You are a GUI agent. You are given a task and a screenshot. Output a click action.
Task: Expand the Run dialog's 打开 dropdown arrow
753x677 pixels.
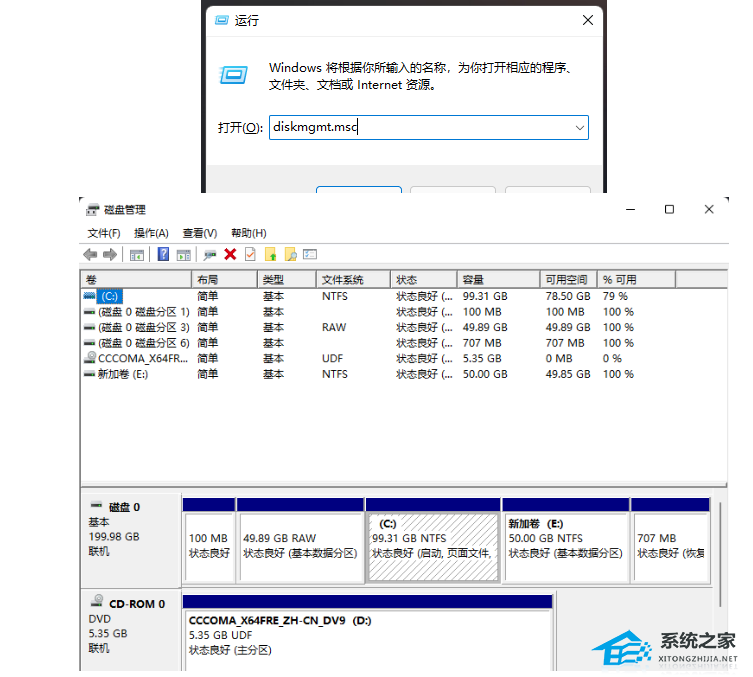click(x=579, y=128)
